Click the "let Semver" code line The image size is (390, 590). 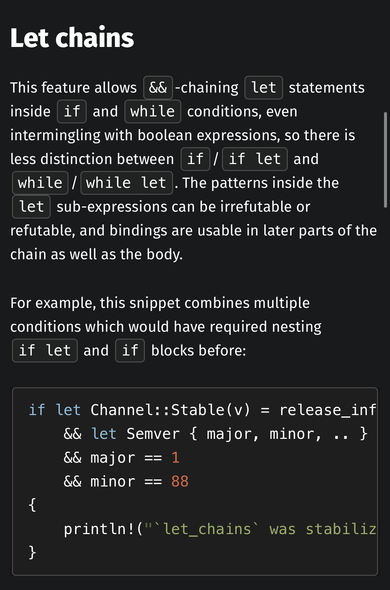point(215,434)
